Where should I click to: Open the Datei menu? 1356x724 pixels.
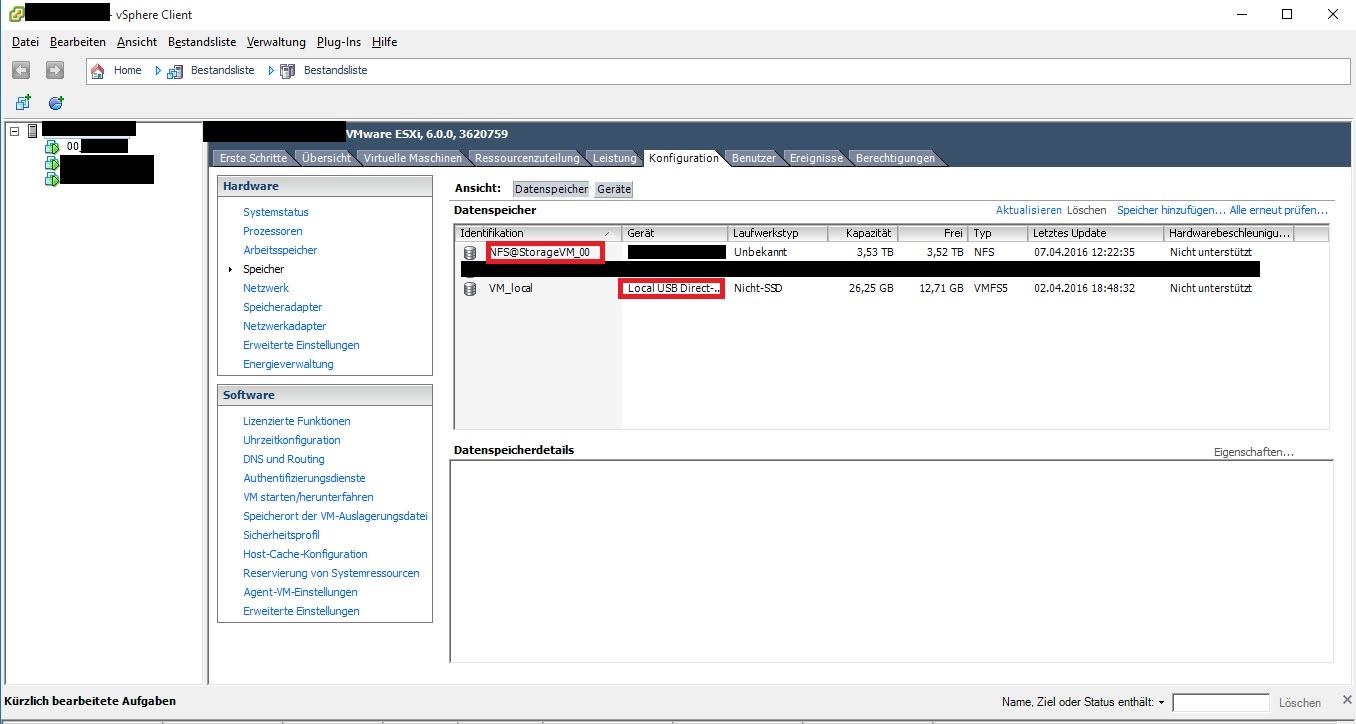pos(25,42)
